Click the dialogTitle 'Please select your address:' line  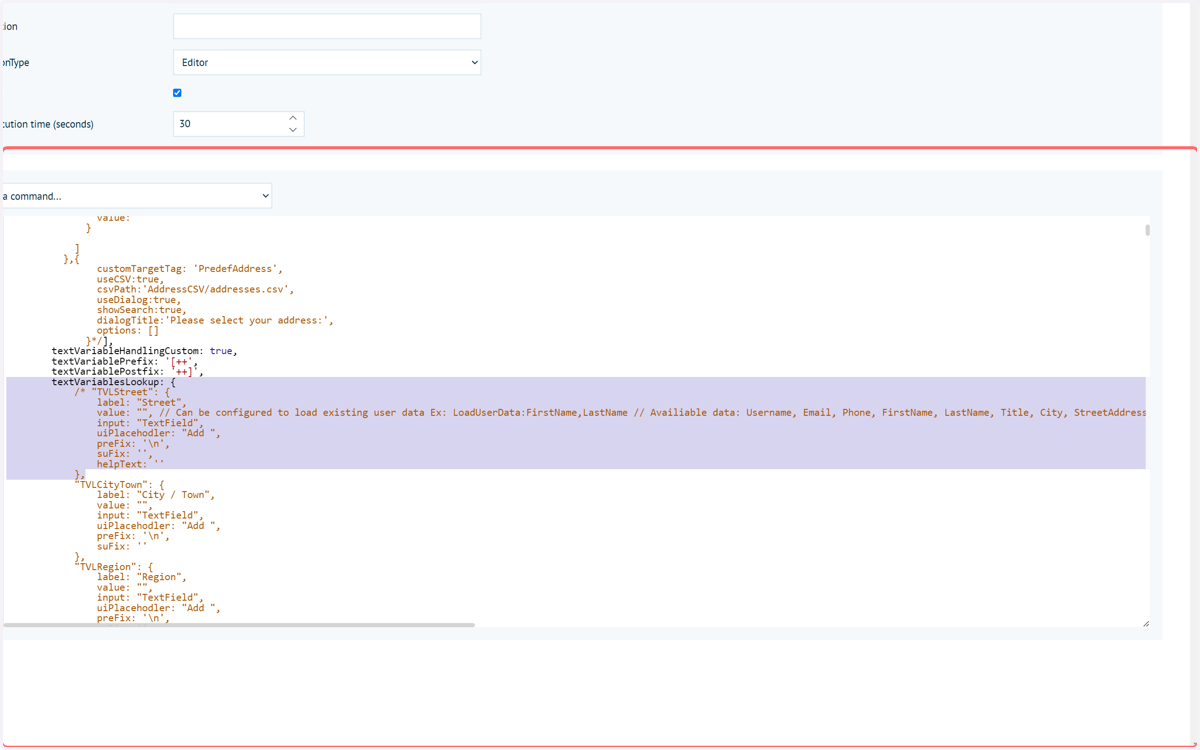pos(215,320)
